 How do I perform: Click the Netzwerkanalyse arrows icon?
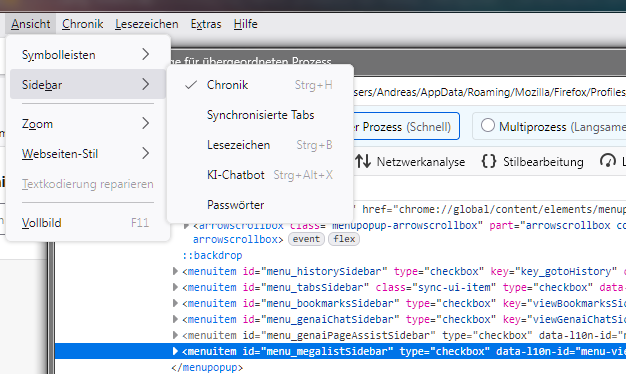(363, 161)
